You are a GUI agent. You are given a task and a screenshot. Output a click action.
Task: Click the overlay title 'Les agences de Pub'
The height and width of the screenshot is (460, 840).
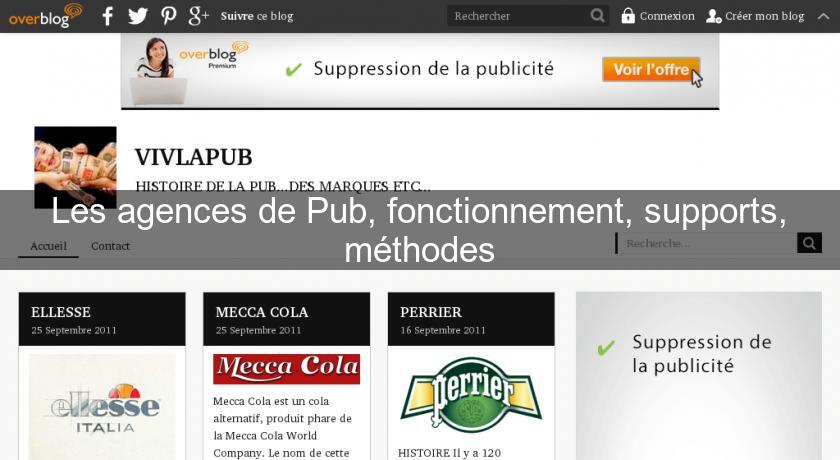(x=211, y=211)
